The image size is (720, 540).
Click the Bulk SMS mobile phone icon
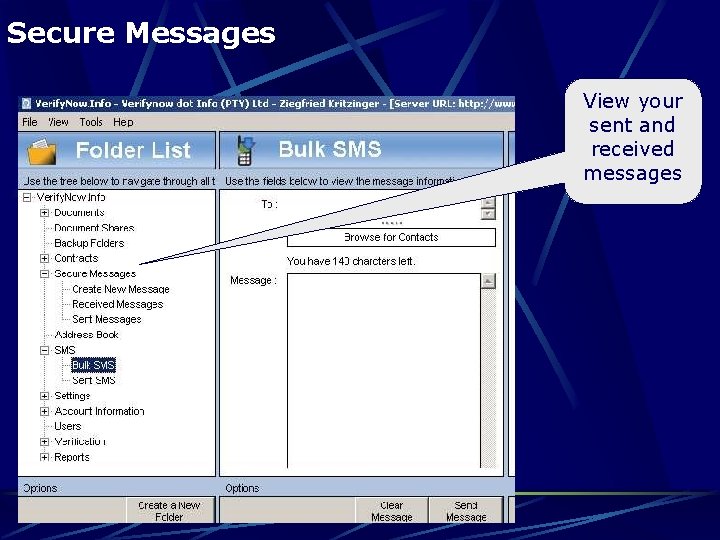245,150
